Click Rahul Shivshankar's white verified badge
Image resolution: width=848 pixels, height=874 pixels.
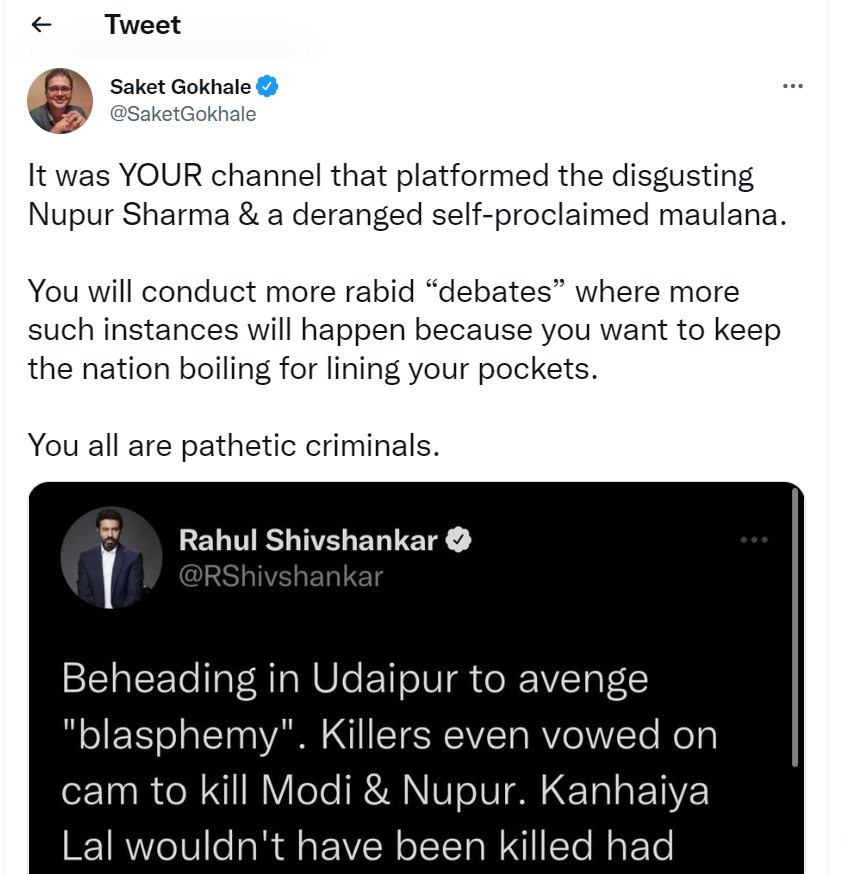coord(458,540)
